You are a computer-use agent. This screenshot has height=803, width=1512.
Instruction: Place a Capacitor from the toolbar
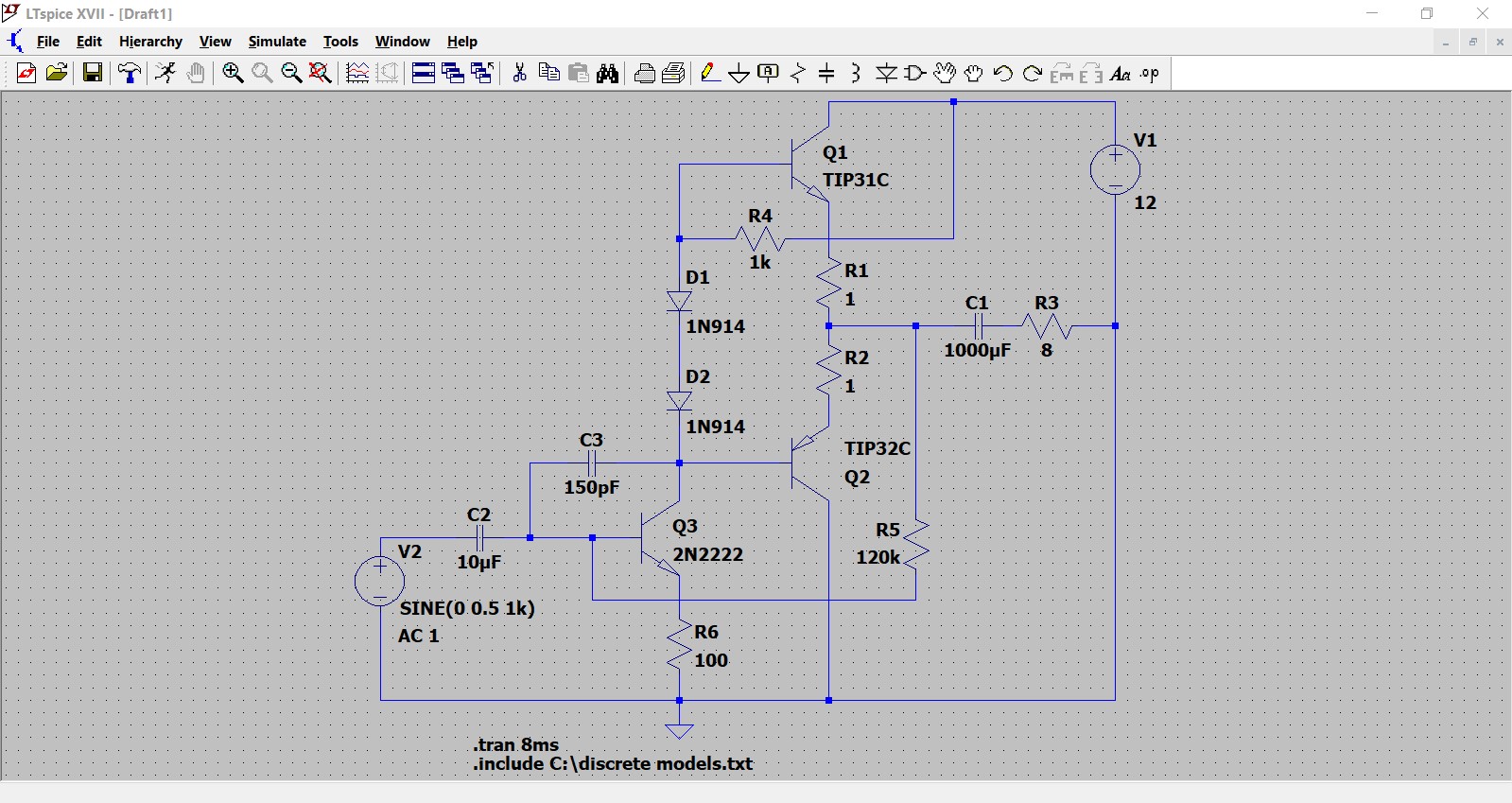click(827, 74)
